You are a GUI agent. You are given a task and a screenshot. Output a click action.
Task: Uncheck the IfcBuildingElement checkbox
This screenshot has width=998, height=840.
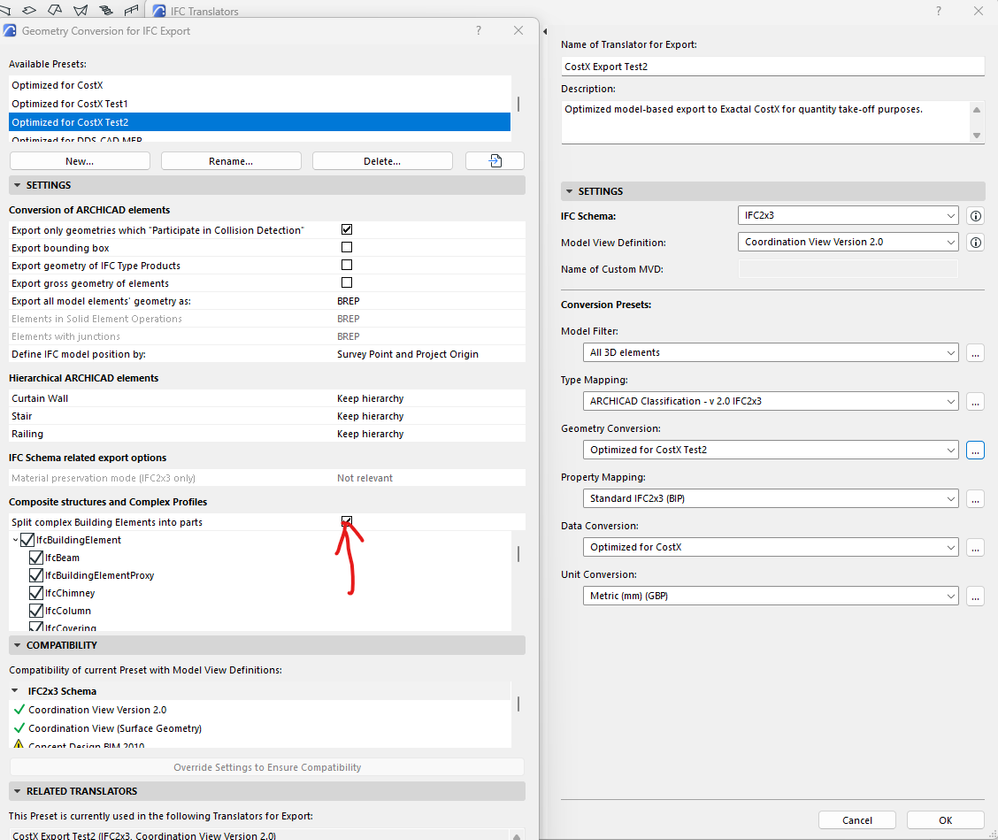[x=27, y=540]
